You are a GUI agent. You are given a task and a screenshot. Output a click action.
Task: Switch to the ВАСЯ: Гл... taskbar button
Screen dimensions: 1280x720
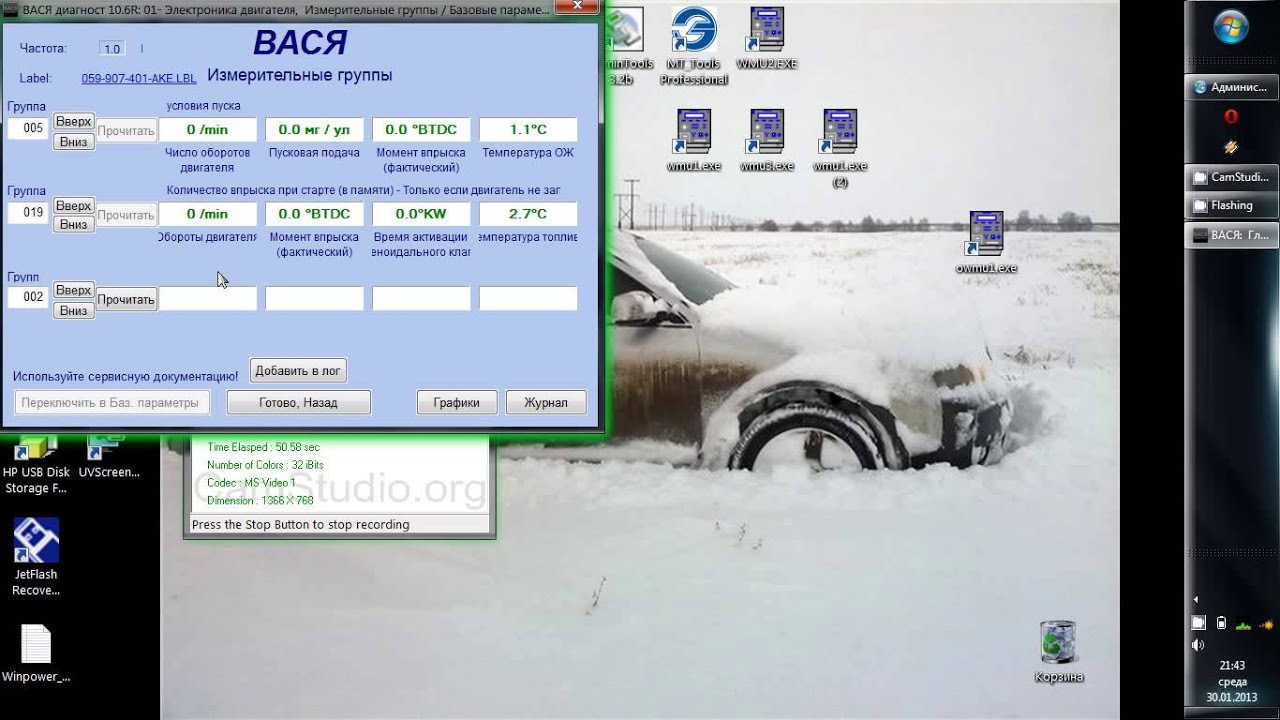[1231, 235]
